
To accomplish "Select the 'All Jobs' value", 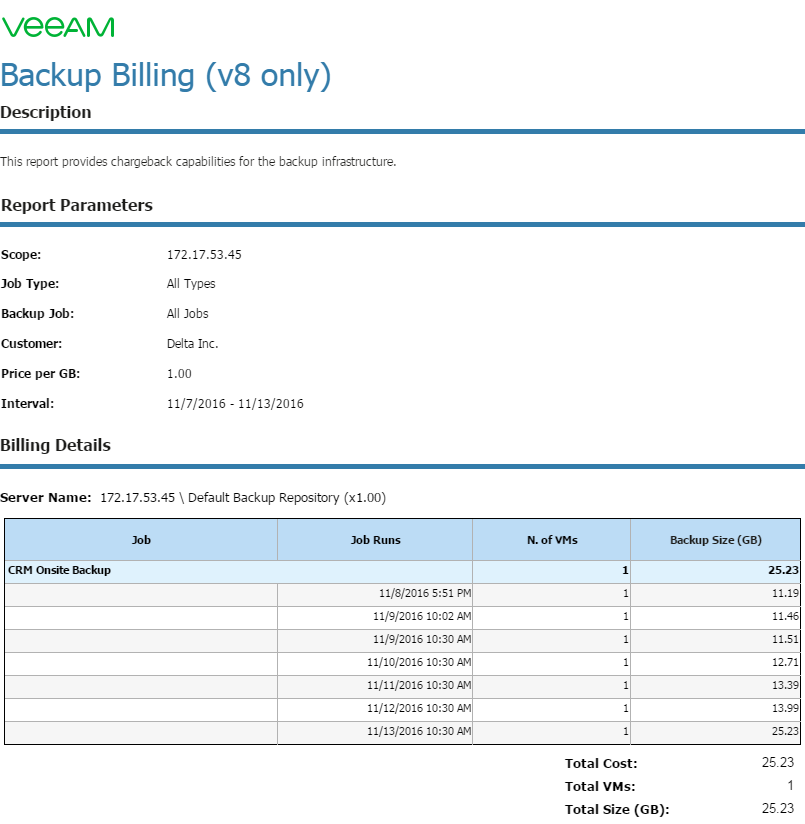I will [188, 314].
